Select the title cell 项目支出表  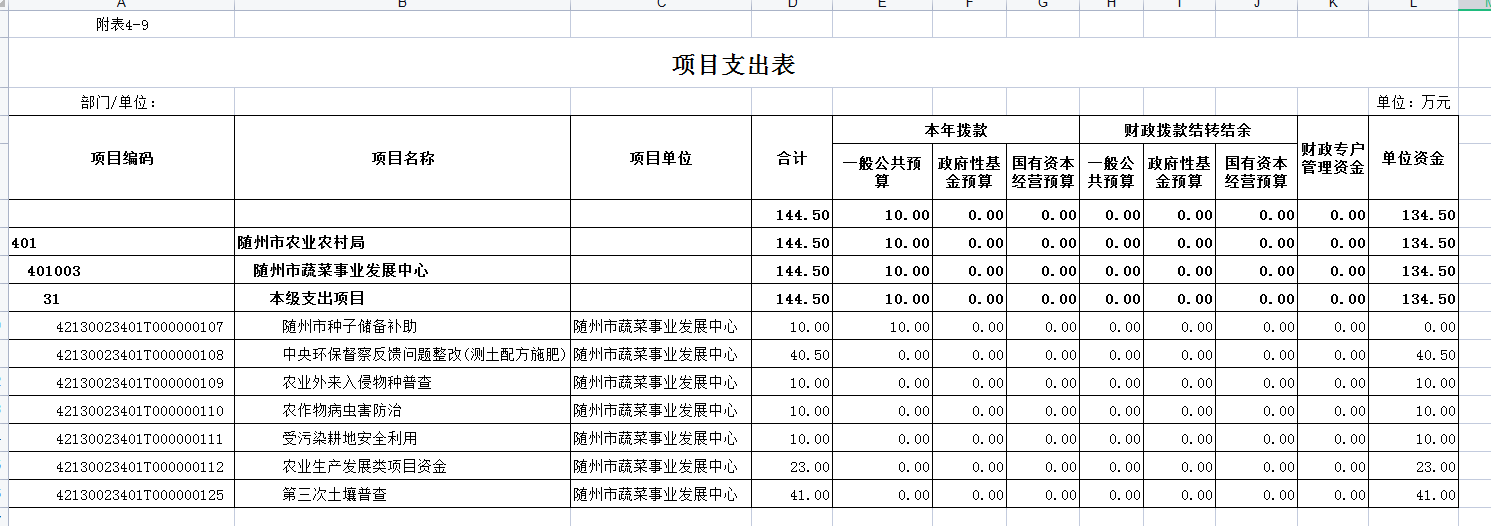[x=734, y=65]
